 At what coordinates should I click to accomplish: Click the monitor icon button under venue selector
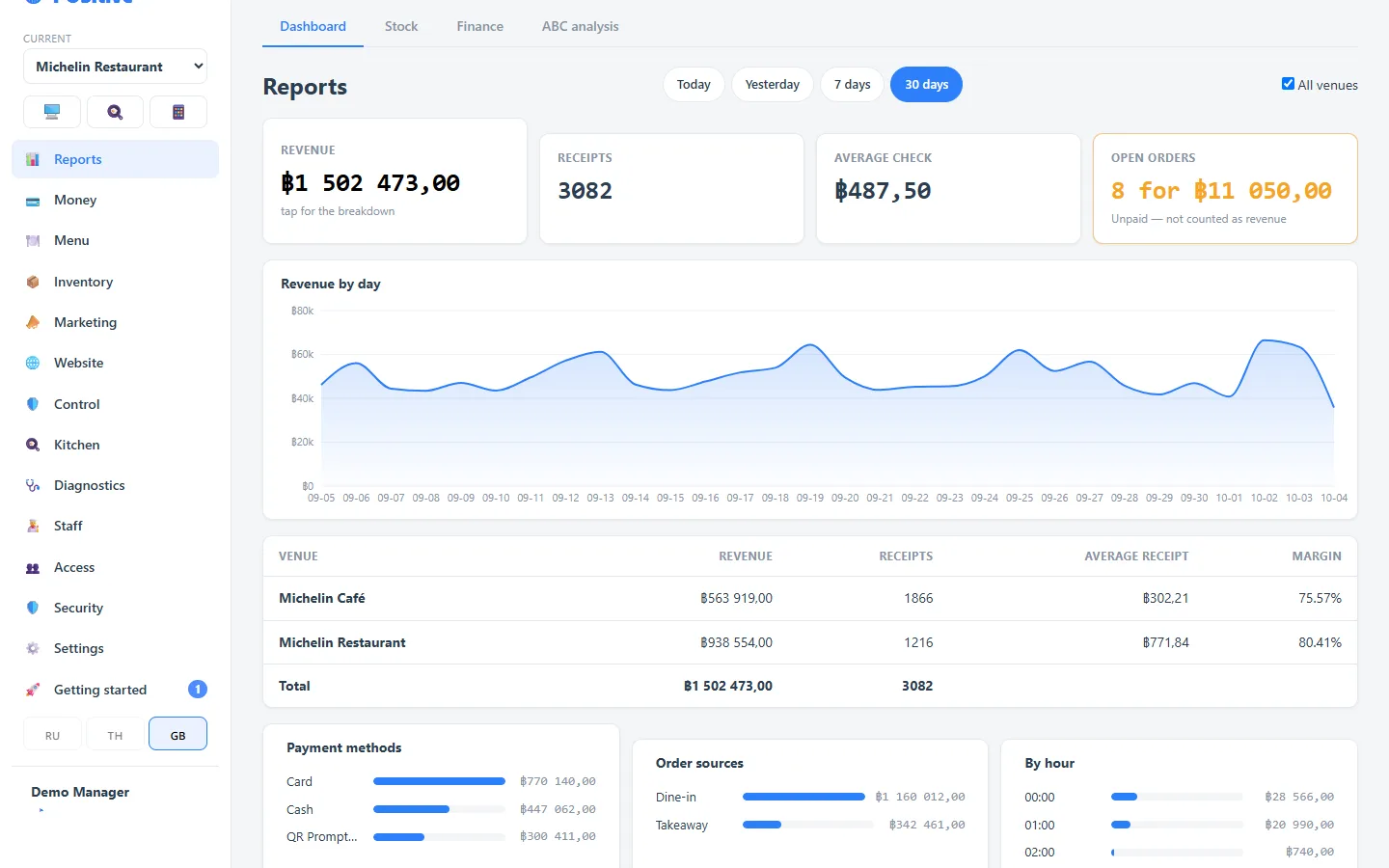pyautogui.click(x=52, y=112)
